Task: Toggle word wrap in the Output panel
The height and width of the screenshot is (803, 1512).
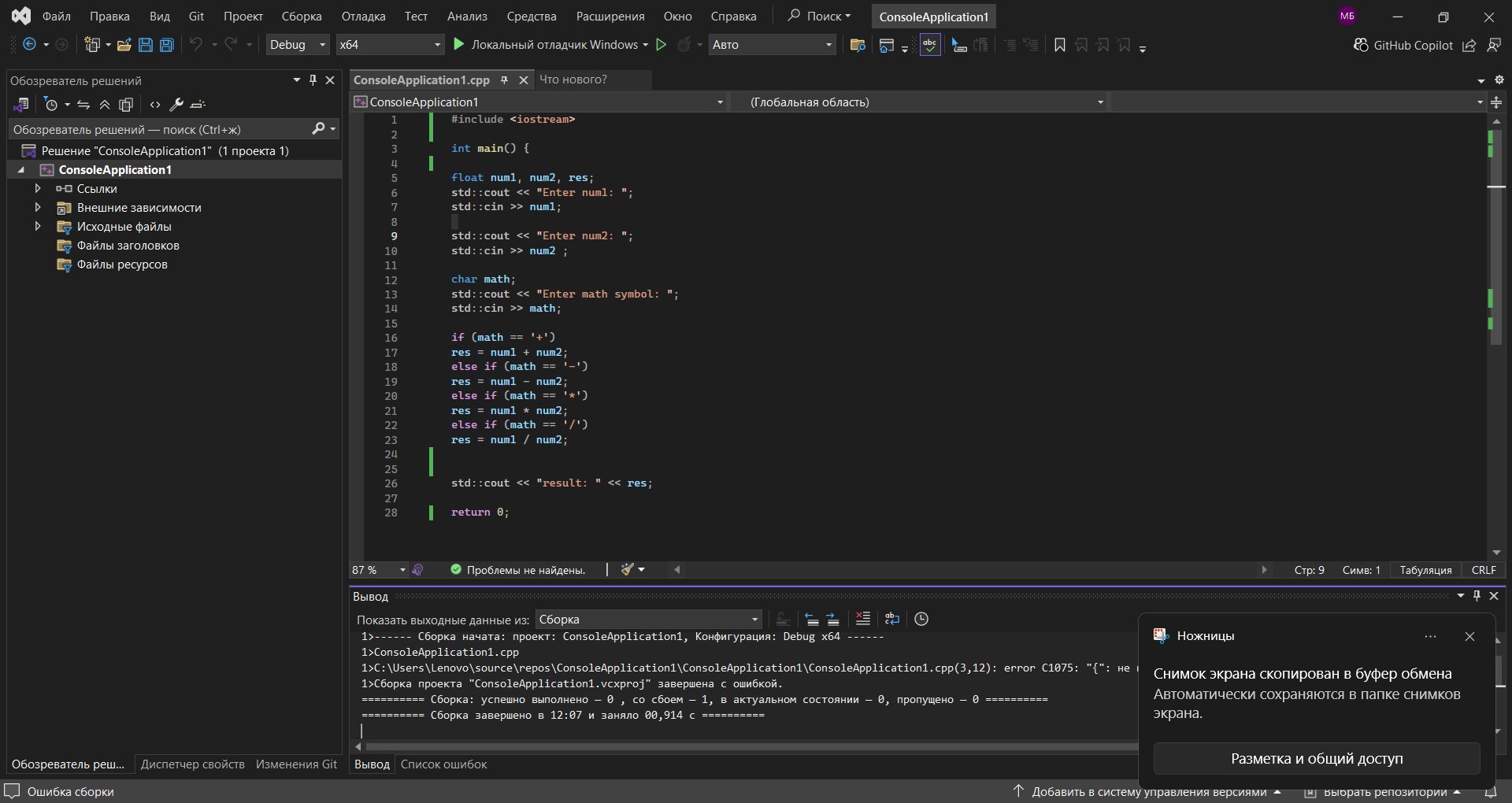Action: (892, 619)
